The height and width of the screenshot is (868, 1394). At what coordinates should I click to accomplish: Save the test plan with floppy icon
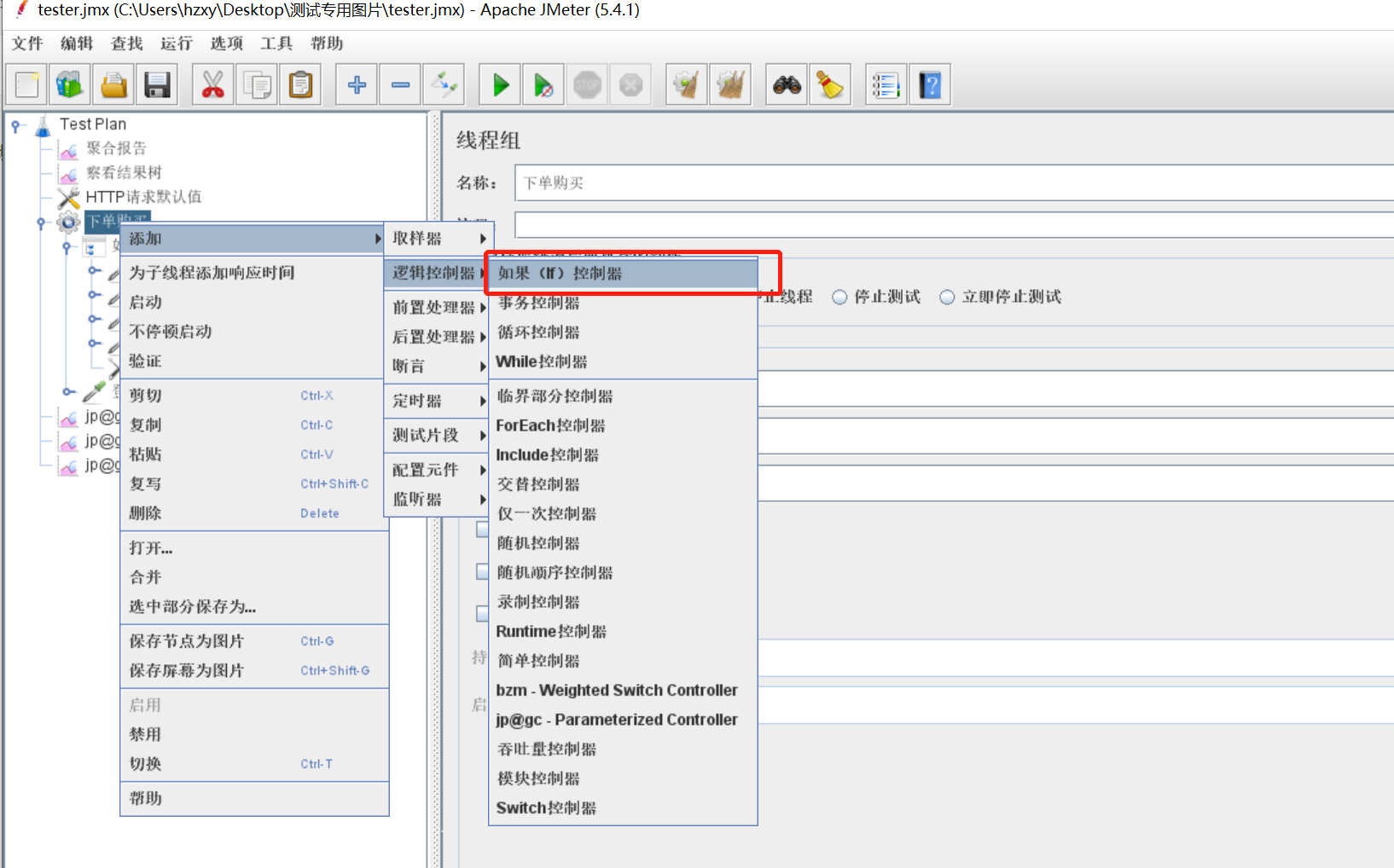tap(157, 84)
